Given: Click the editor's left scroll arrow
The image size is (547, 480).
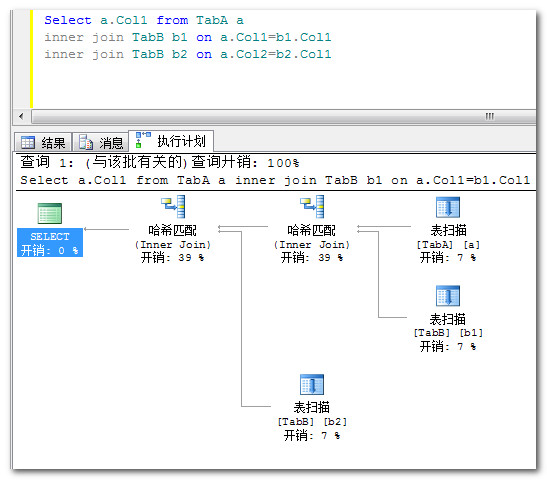Looking at the screenshot, I should (21, 116).
